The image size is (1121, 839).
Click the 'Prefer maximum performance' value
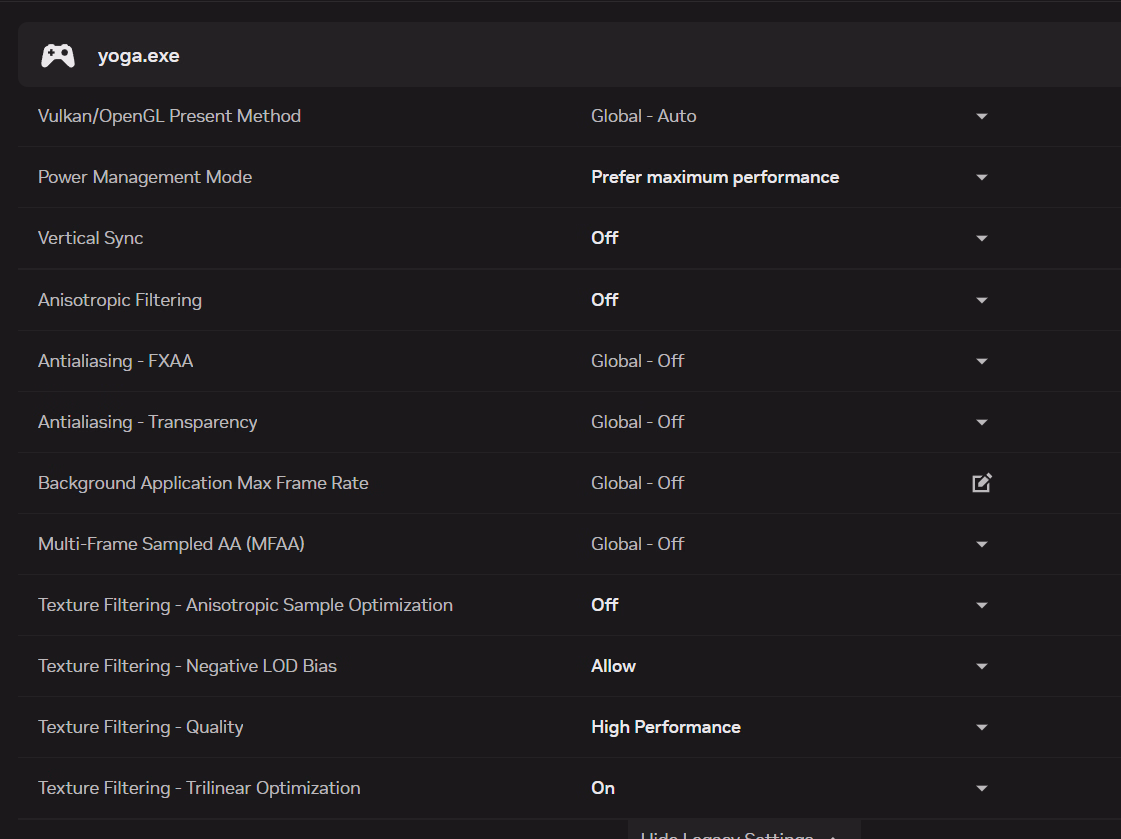tap(715, 177)
